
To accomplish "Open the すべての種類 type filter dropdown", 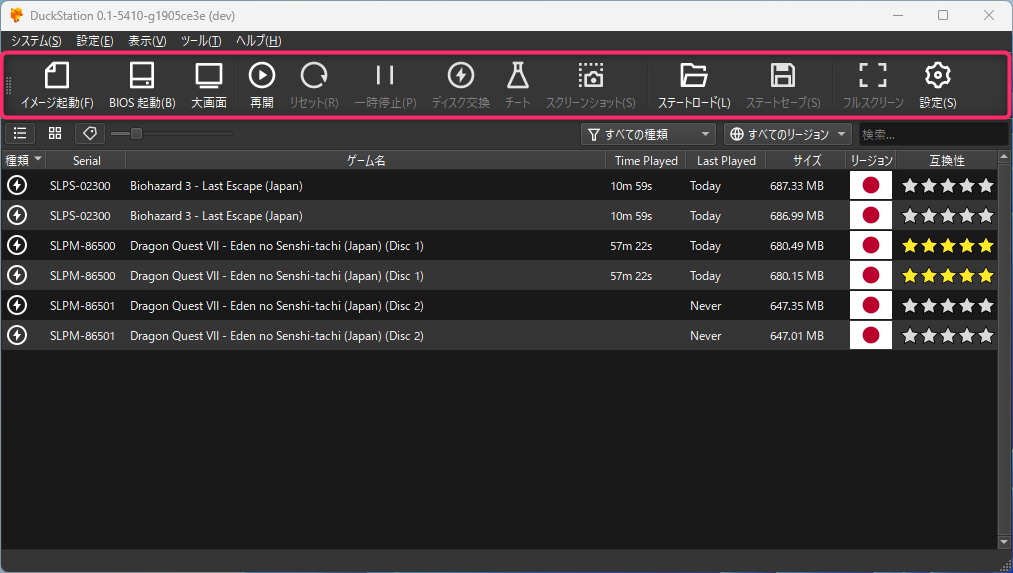I will coord(648,134).
